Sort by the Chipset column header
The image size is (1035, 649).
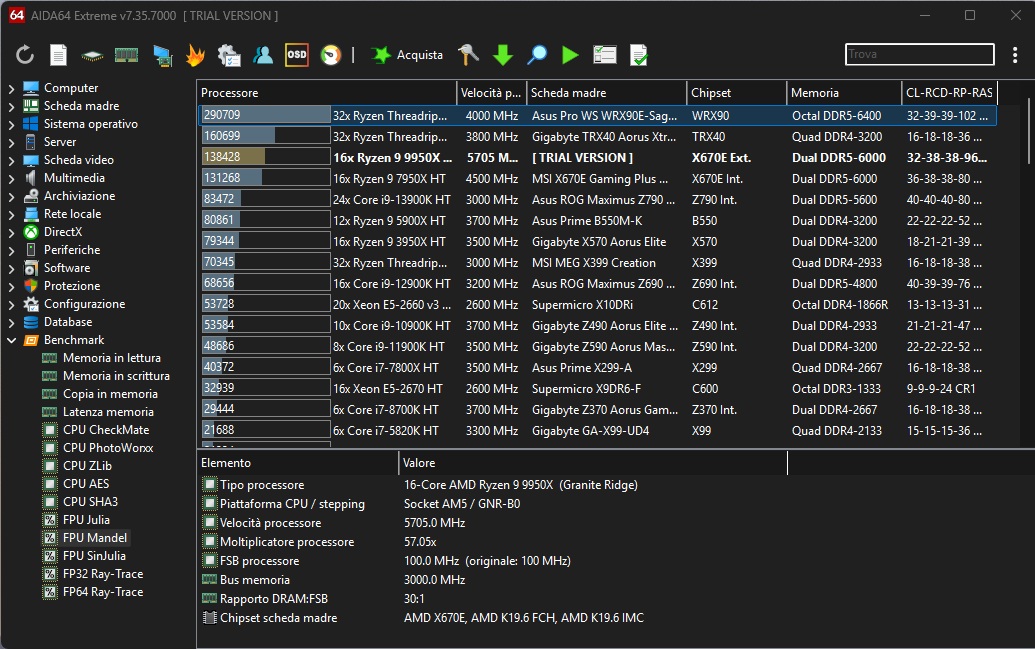737,93
